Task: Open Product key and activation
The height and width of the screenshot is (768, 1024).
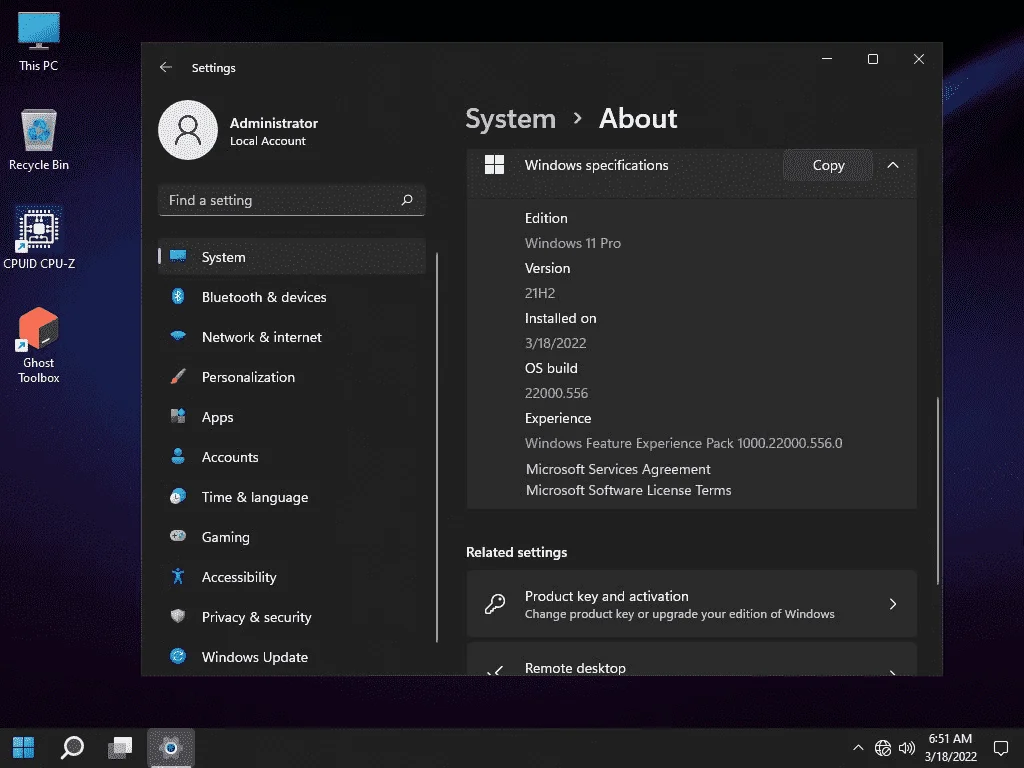Action: coord(692,604)
